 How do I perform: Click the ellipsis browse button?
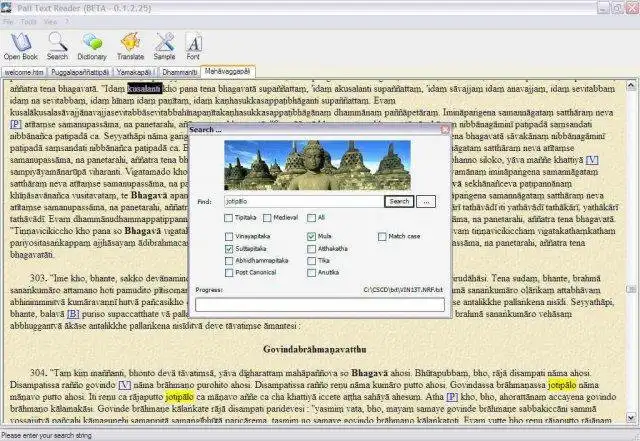[426, 201]
